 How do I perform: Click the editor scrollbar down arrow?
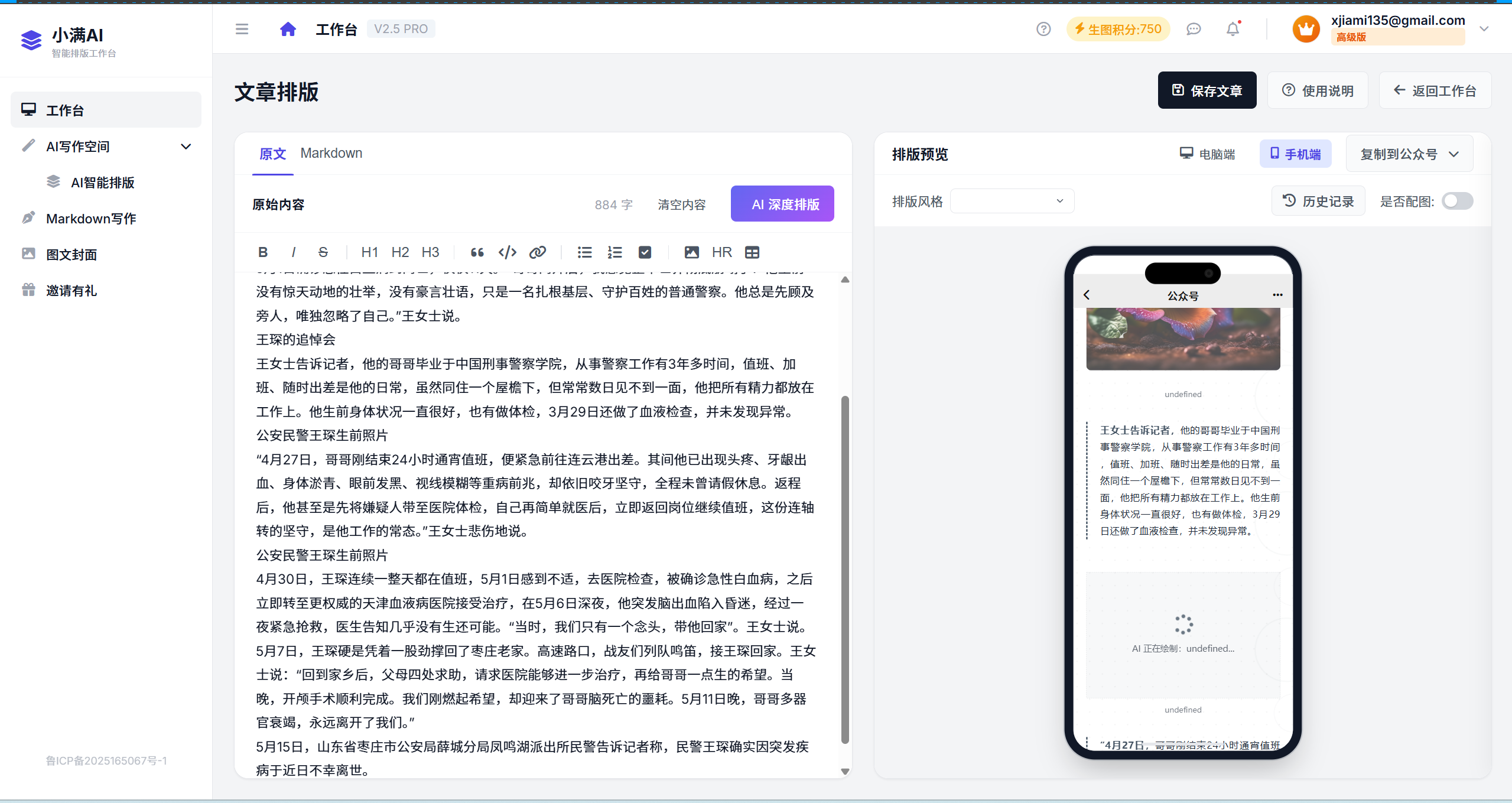tap(845, 771)
